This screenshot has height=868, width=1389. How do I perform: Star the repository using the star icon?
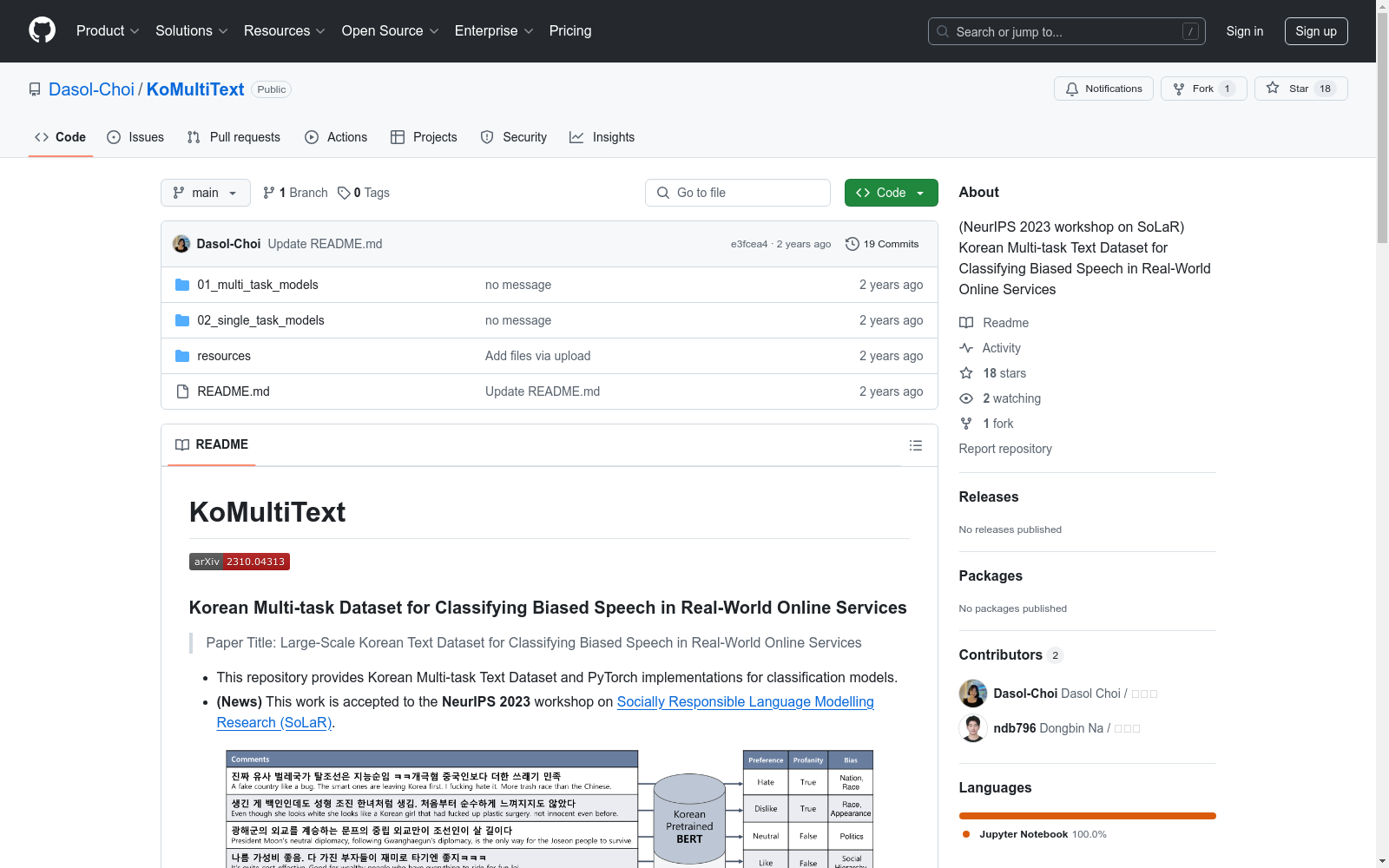(1273, 88)
